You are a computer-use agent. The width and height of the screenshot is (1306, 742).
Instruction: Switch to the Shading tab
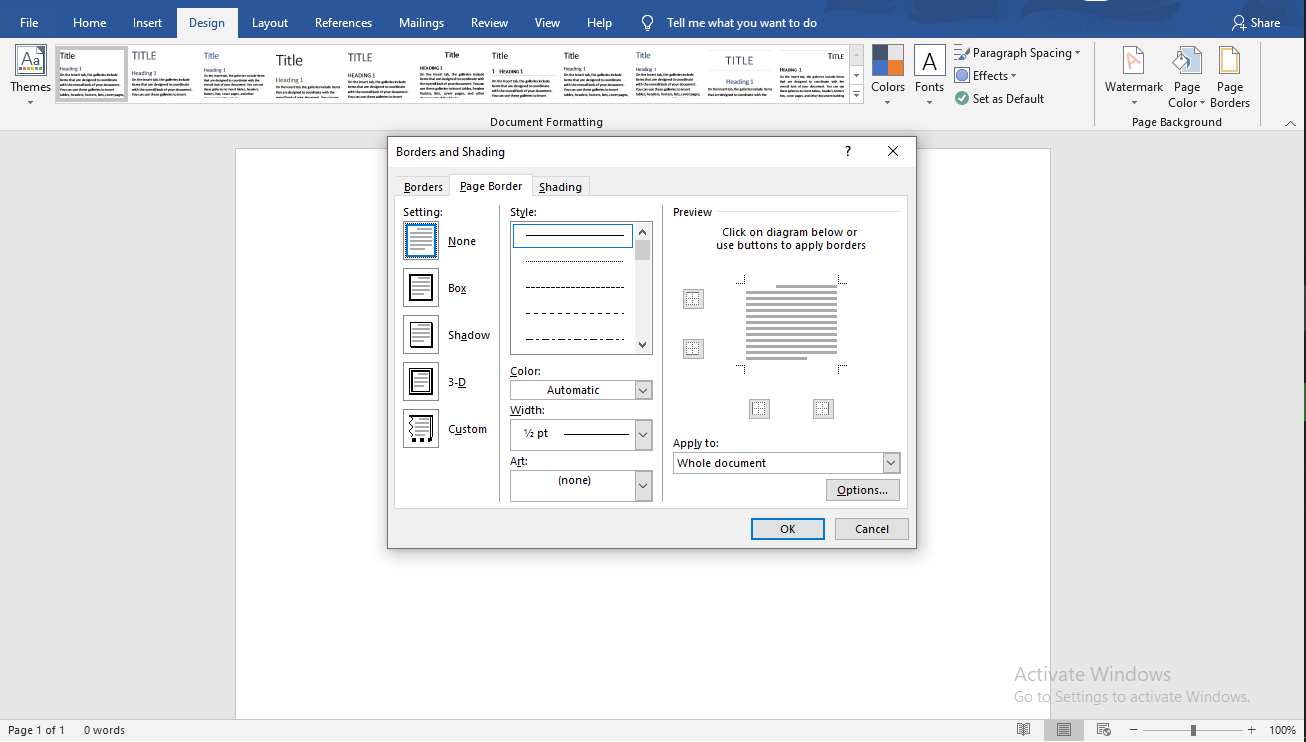pos(560,187)
